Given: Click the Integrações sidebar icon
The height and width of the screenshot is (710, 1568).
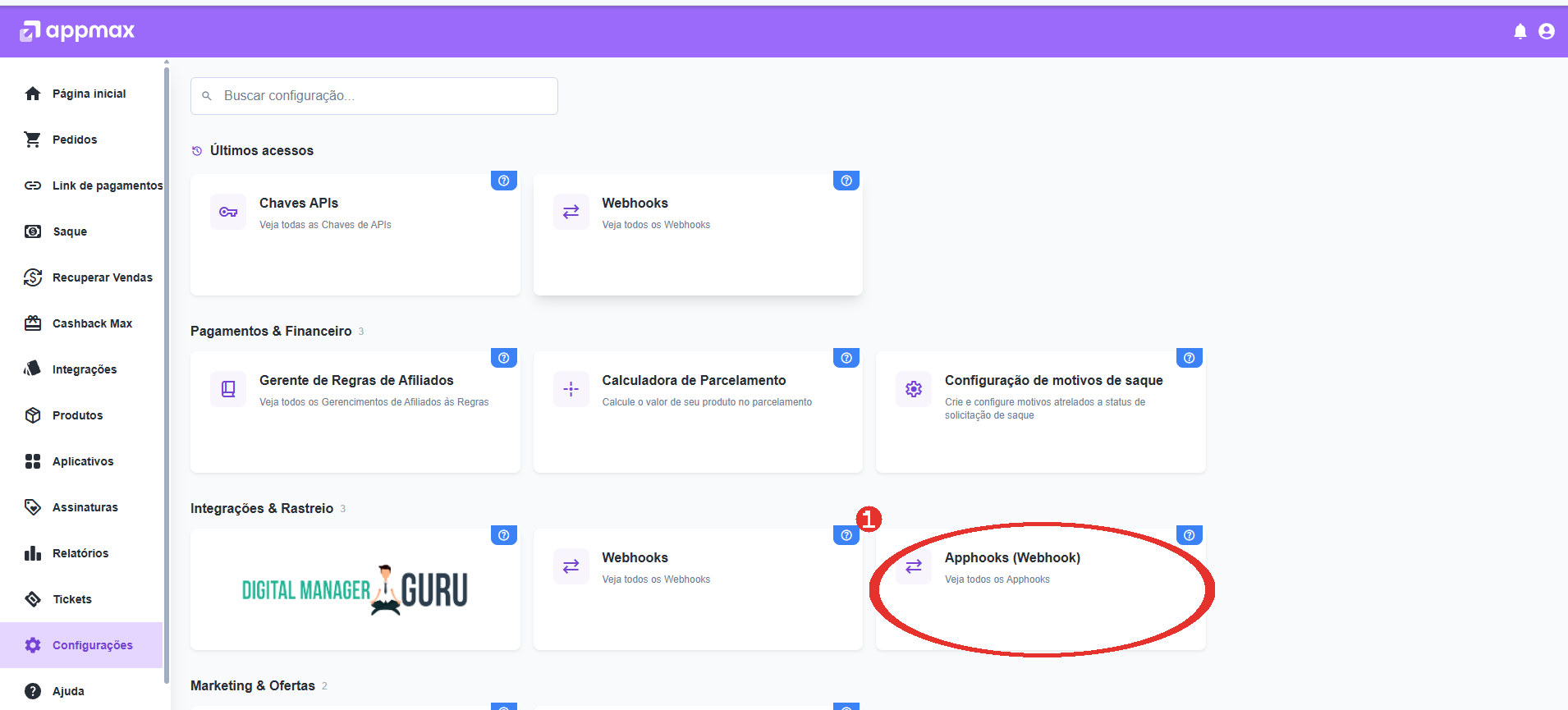Looking at the screenshot, I should pyautogui.click(x=33, y=369).
